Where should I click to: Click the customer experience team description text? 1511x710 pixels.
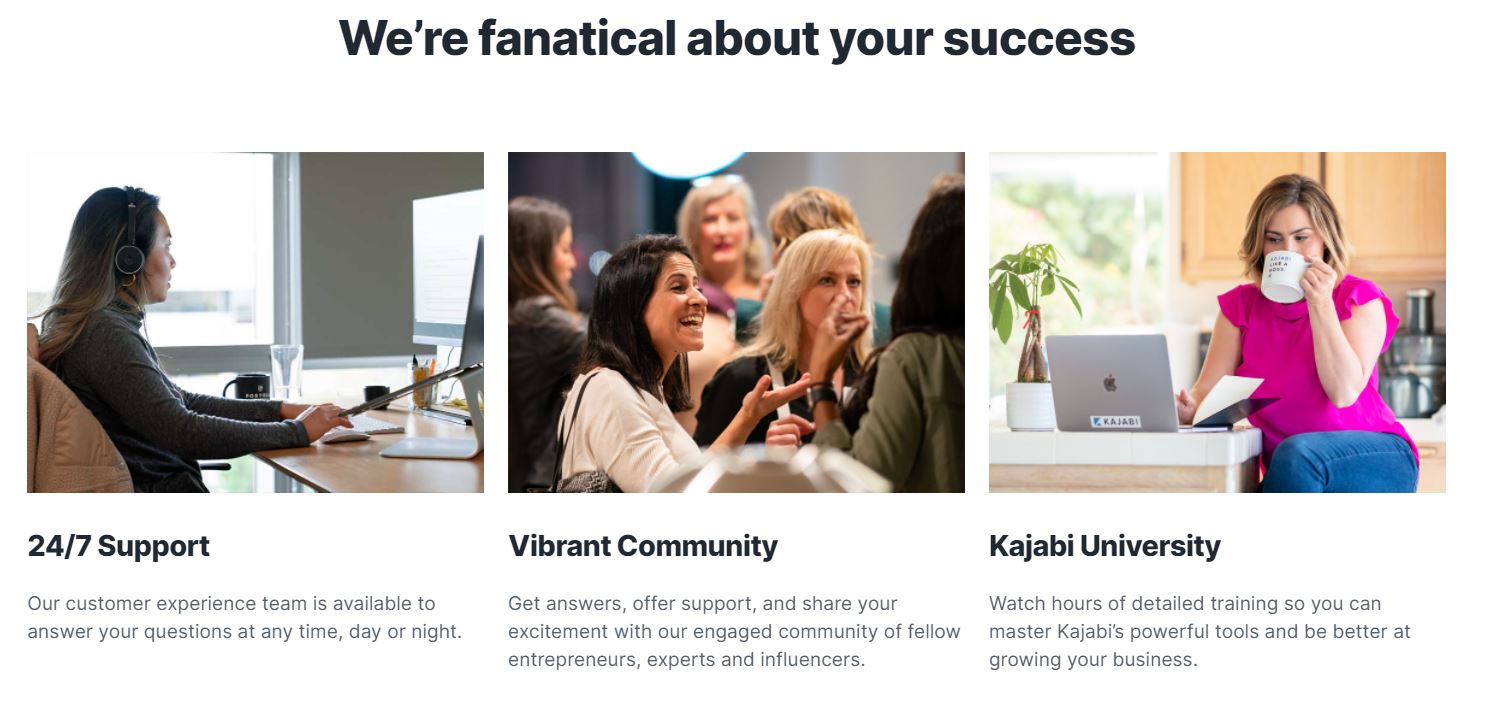click(x=244, y=617)
